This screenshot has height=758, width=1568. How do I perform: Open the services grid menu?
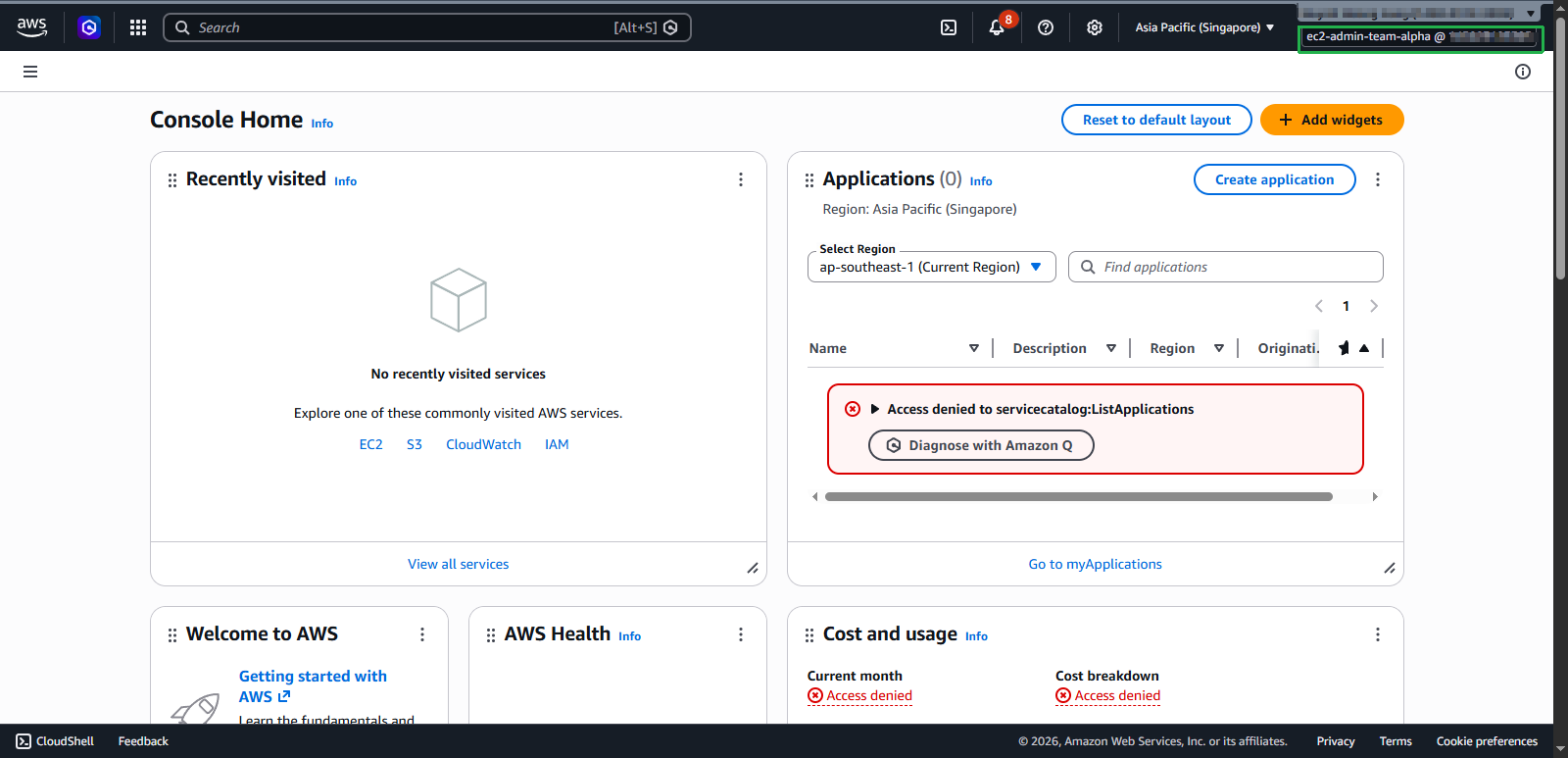point(138,27)
